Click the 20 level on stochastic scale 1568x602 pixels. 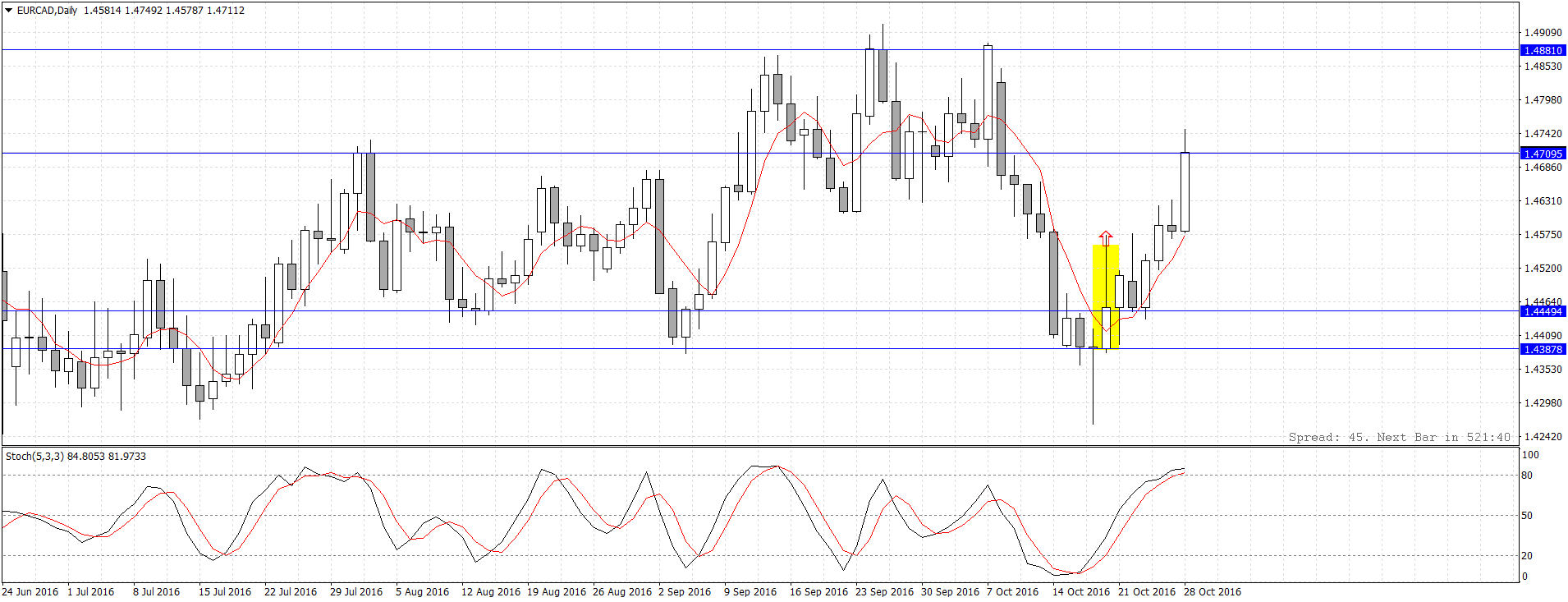click(x=1527, y=556)
